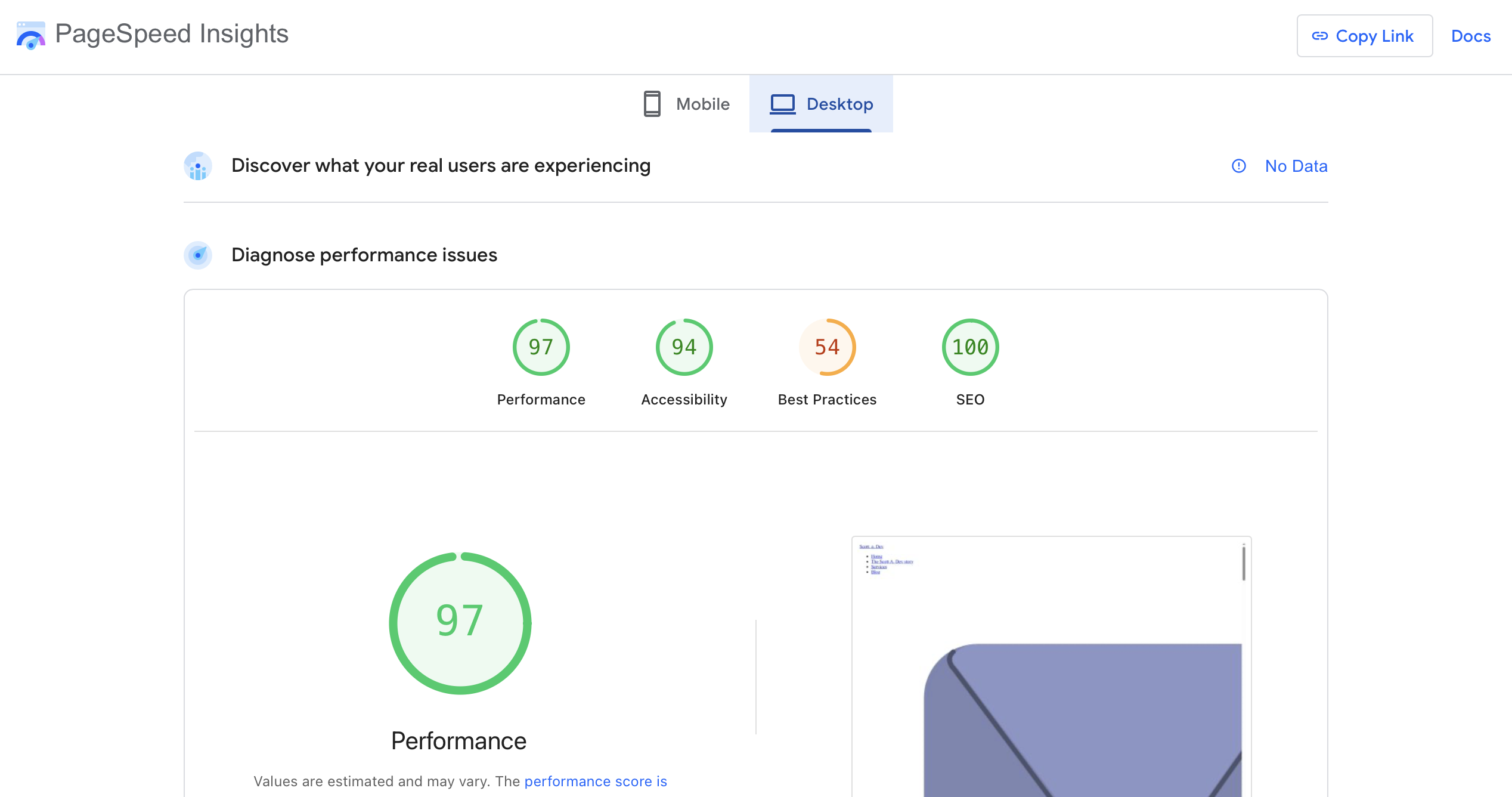Click the info icon beside No Data
The height and width of the screenshot is (797, 1512).
1239,166
